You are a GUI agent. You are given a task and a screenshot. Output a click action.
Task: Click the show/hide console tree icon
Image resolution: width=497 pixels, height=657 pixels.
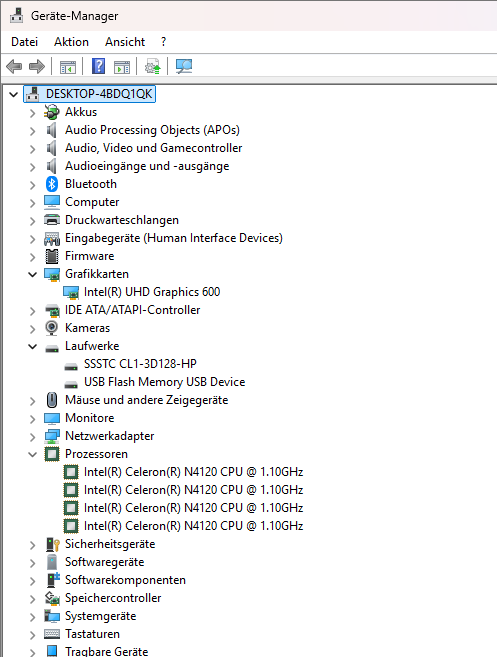tap(68, 67)
